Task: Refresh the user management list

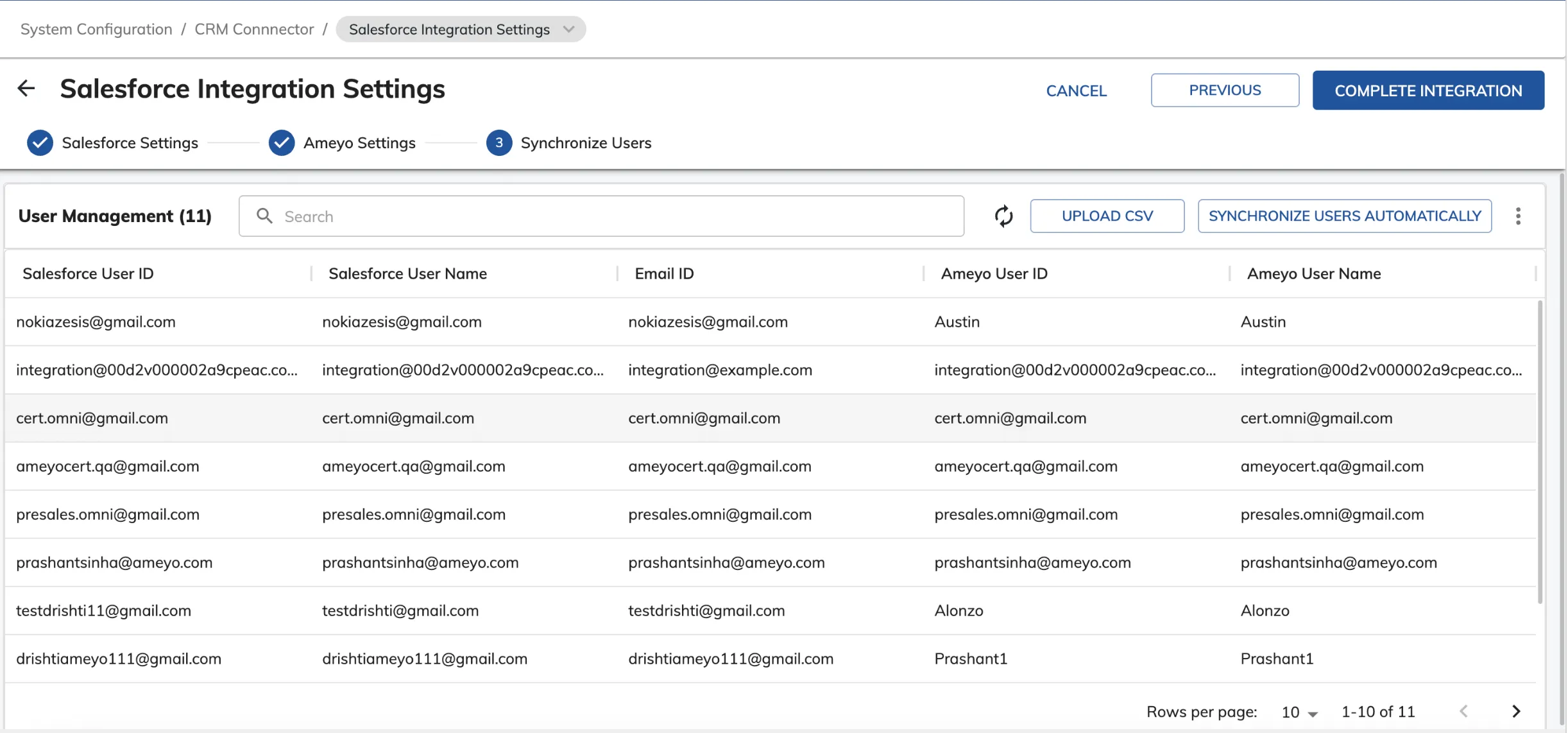Action: click(x=1003, y=216)
